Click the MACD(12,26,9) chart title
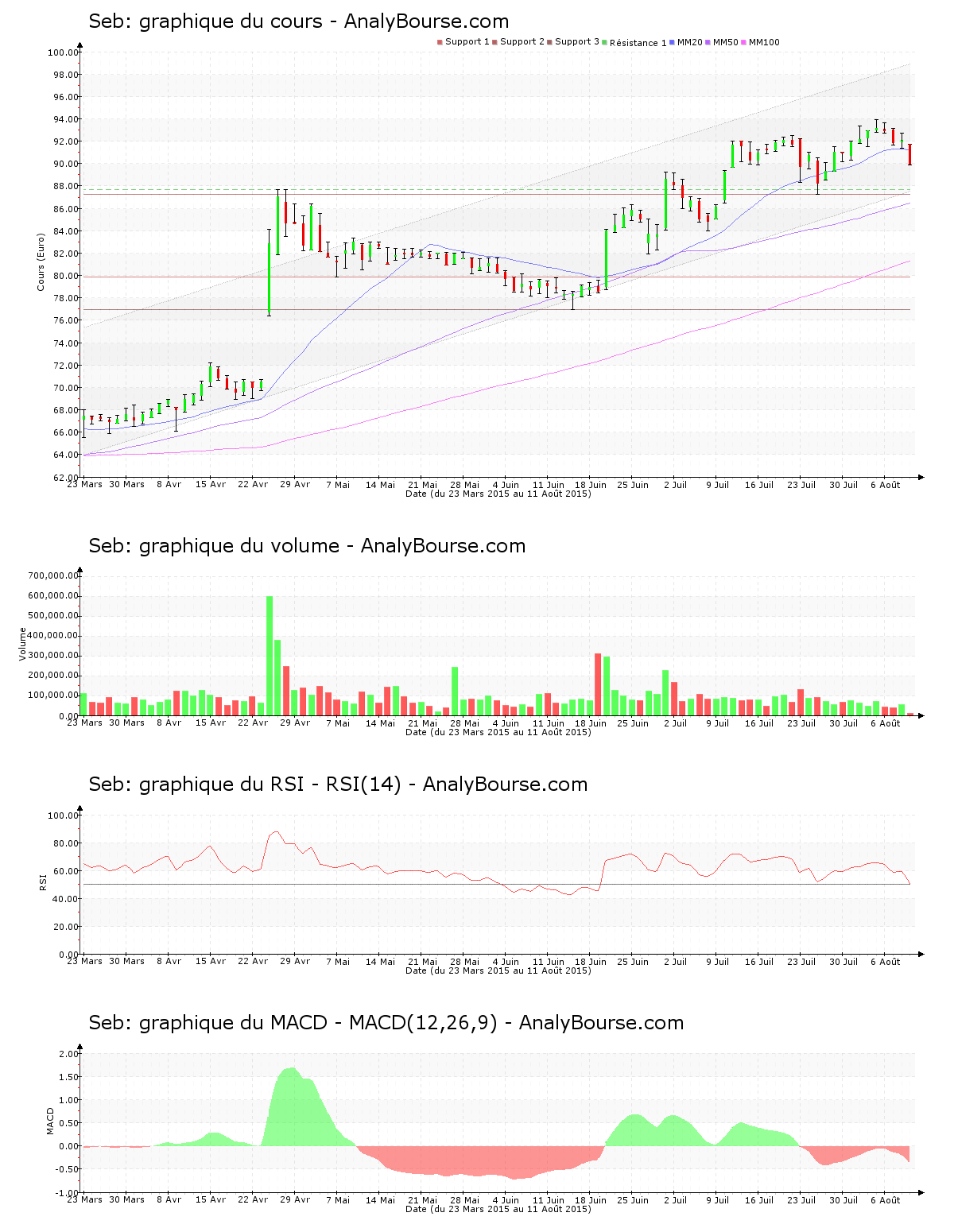 (386, 1023)
